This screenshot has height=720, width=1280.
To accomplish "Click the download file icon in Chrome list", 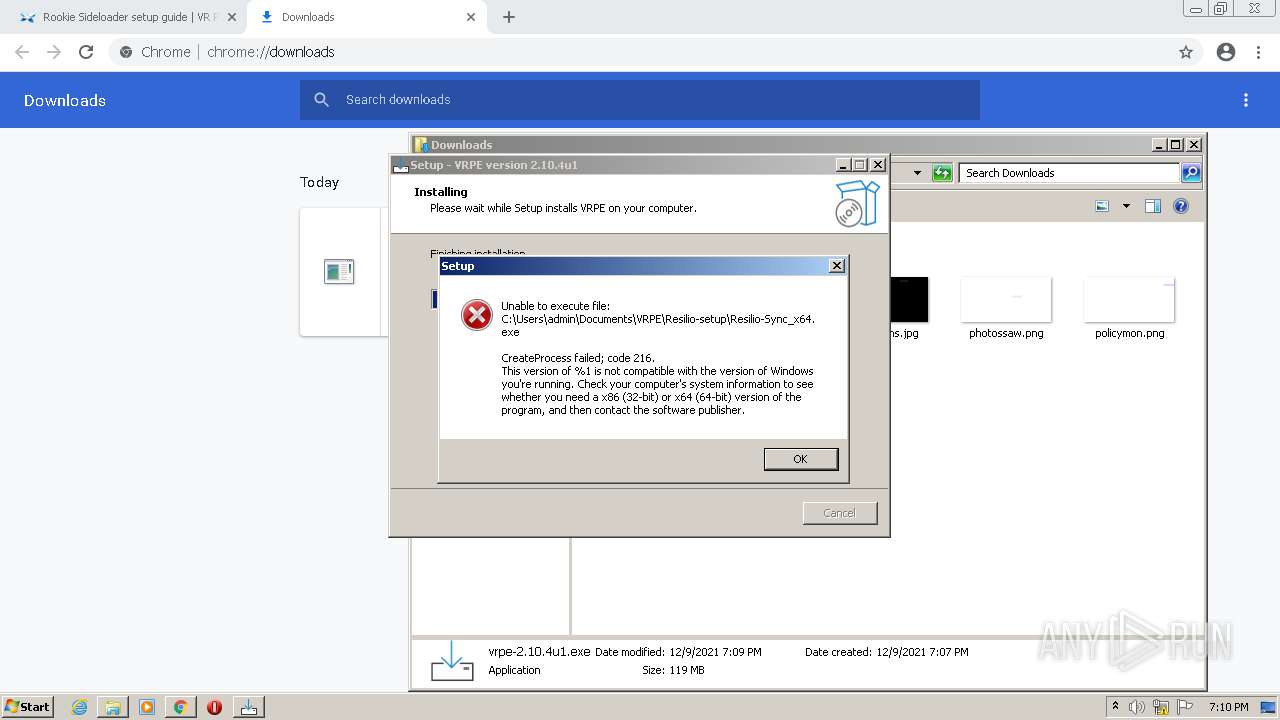I will point(339,271).
